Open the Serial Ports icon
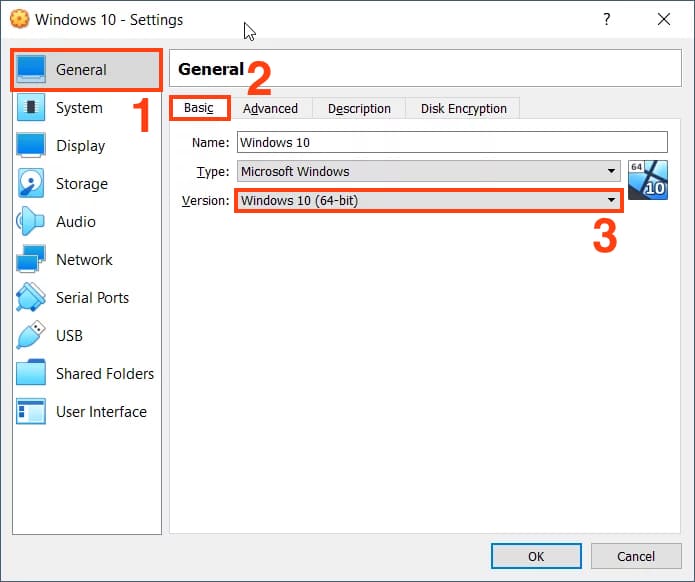Image resolution: width=695 pixels, height=582 pixels. [32, 298]
